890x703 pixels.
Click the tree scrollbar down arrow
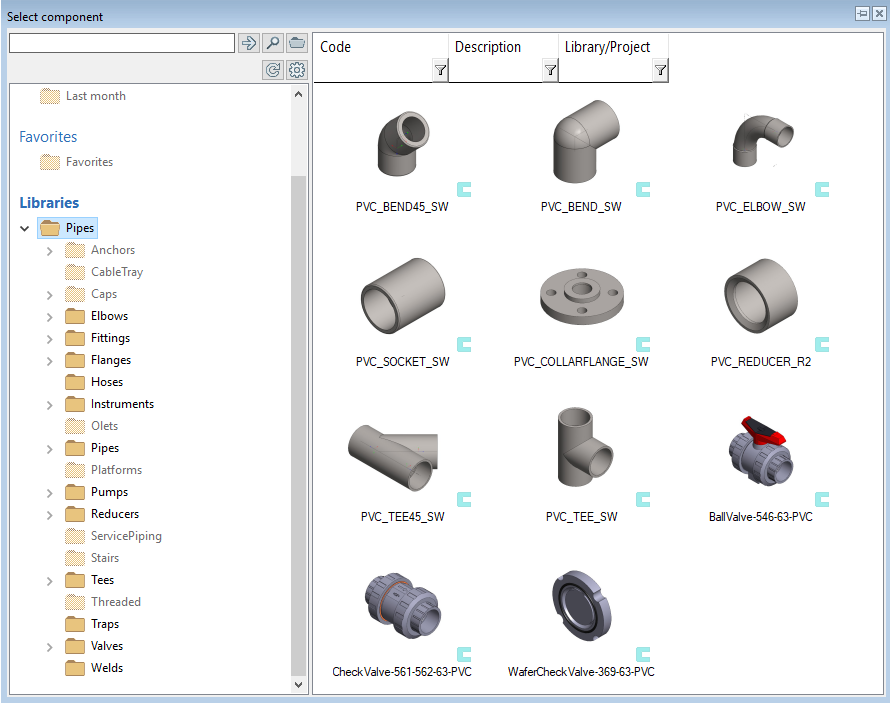[298, 685]
